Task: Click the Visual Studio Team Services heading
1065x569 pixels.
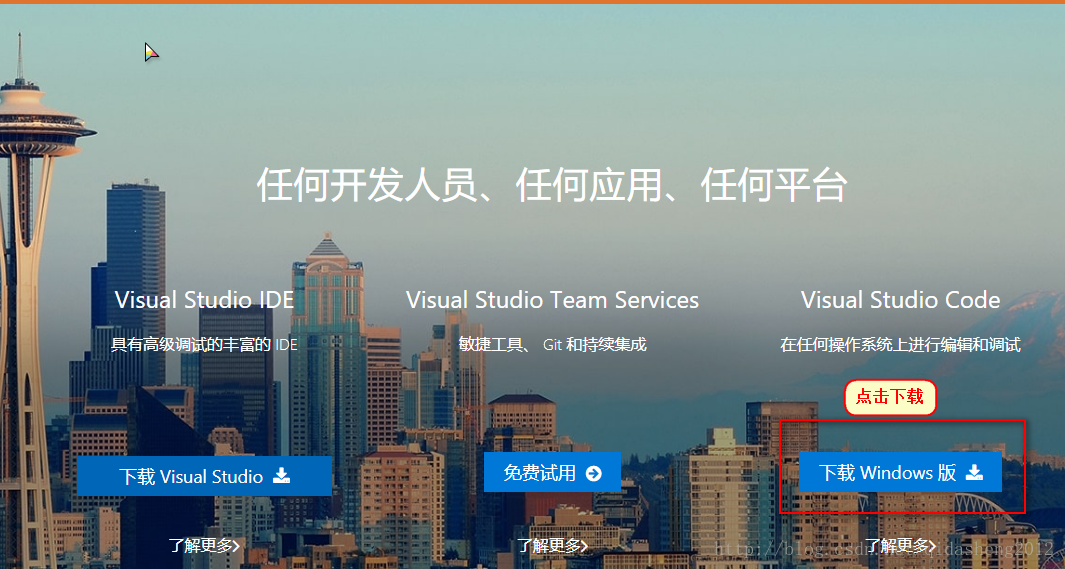Action: tap(552, 299)
